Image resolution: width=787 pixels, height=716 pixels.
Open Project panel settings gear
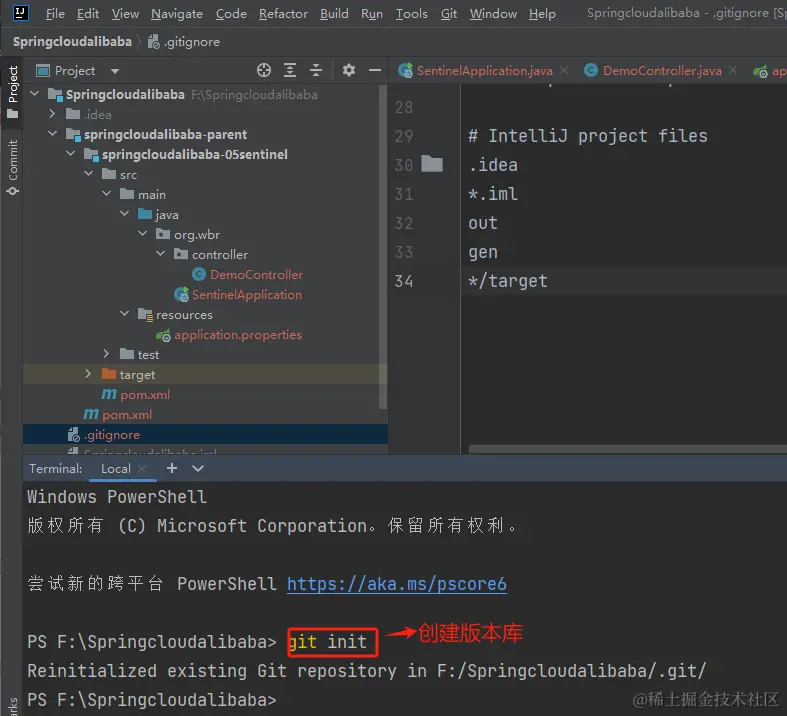click(x=349, y=70)
